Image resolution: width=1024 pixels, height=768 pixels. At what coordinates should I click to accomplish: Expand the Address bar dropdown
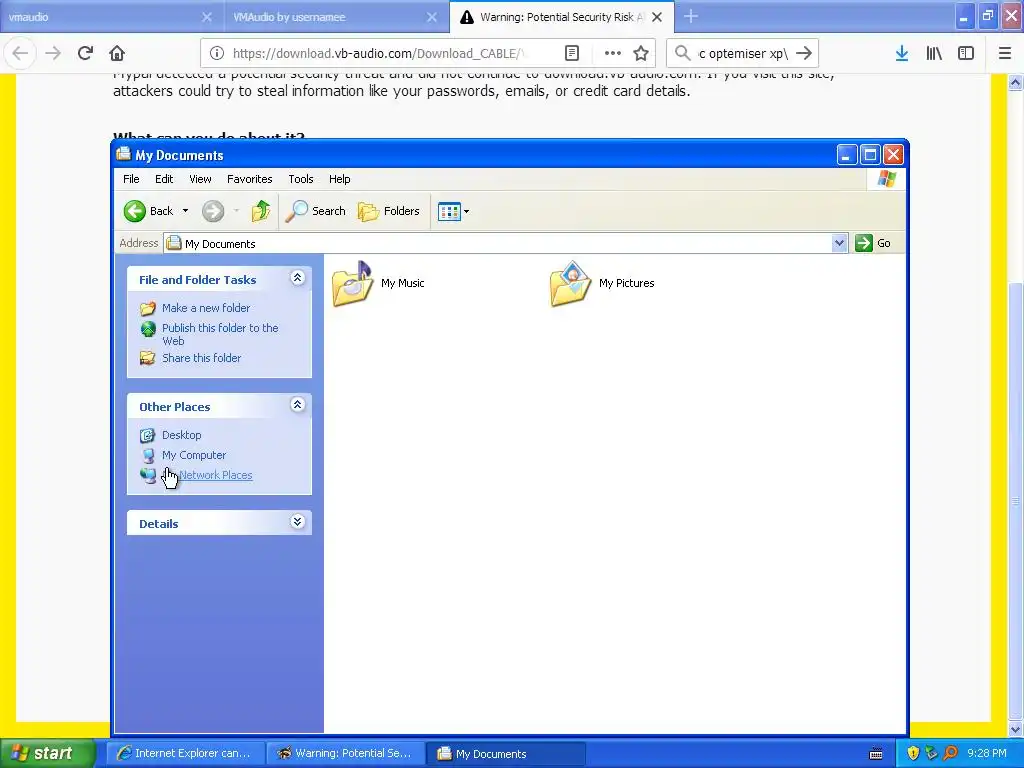pyautogui.click(x=839, y=243)
